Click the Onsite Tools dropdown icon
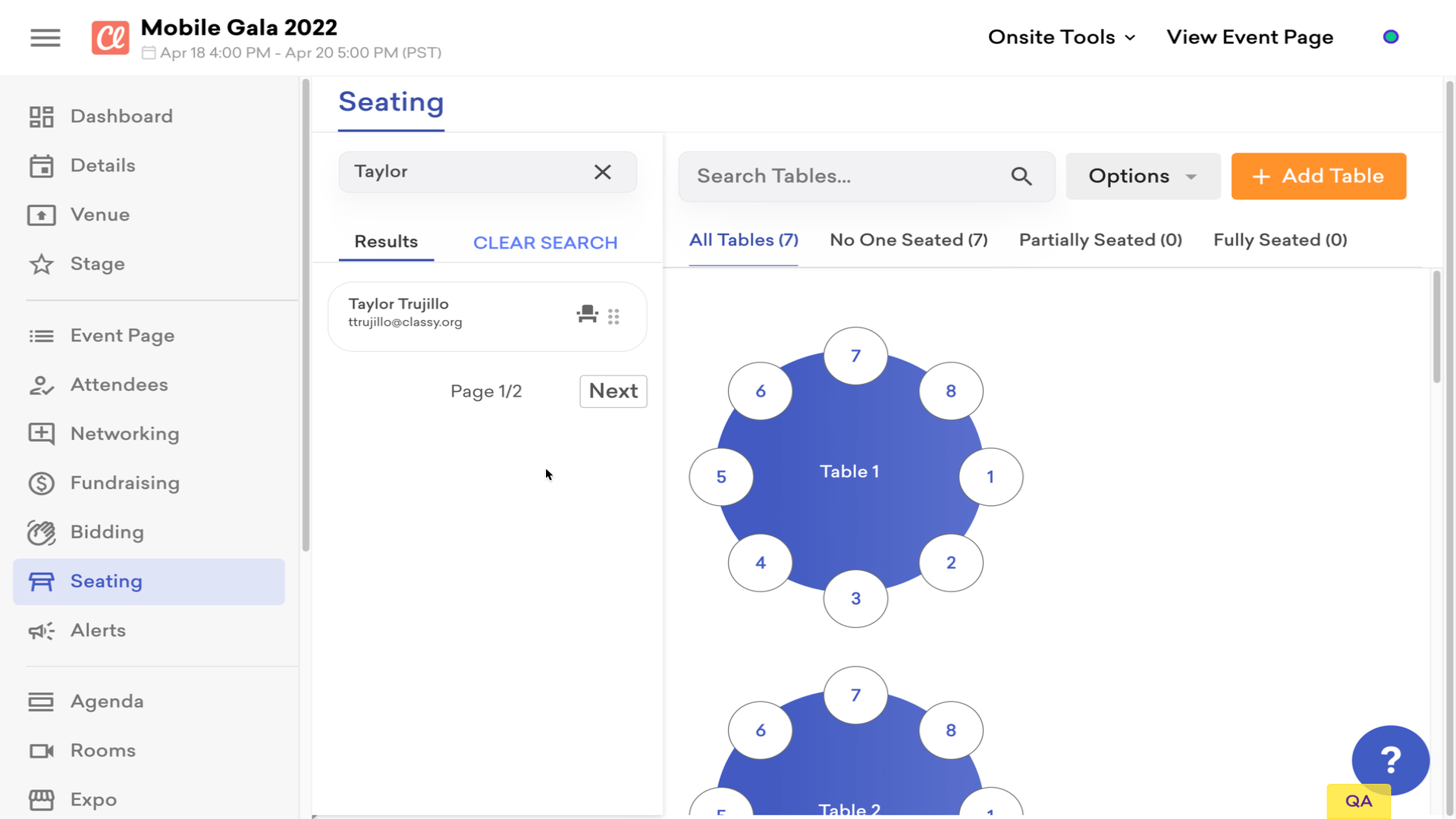Viewport: 1456px width, 819px height. tap(1130, 37)
